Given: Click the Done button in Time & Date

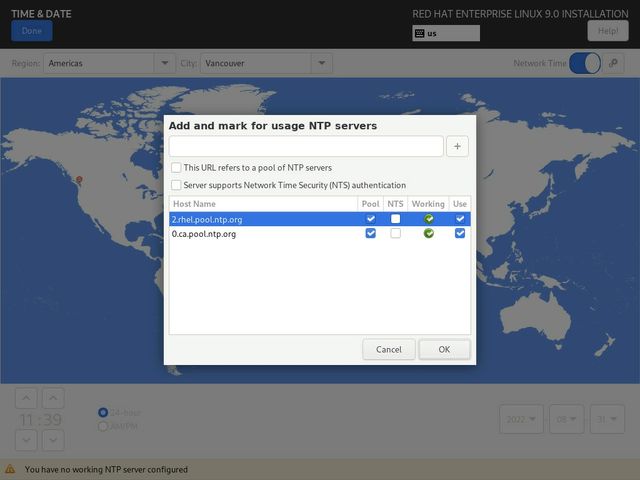Looking at the screenshot, I should pyautogui.click(x=32, y=31).
